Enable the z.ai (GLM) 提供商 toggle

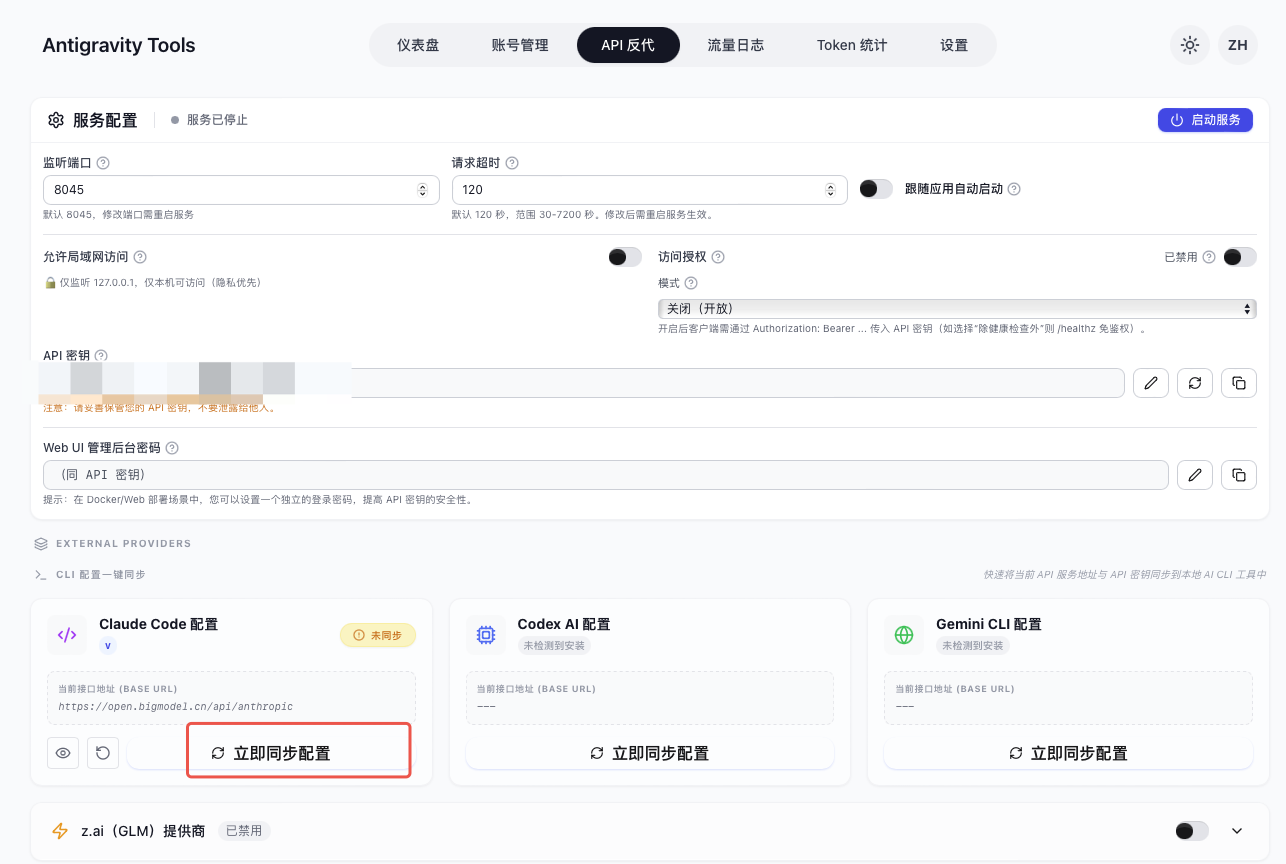click(x=1191, y=831)
